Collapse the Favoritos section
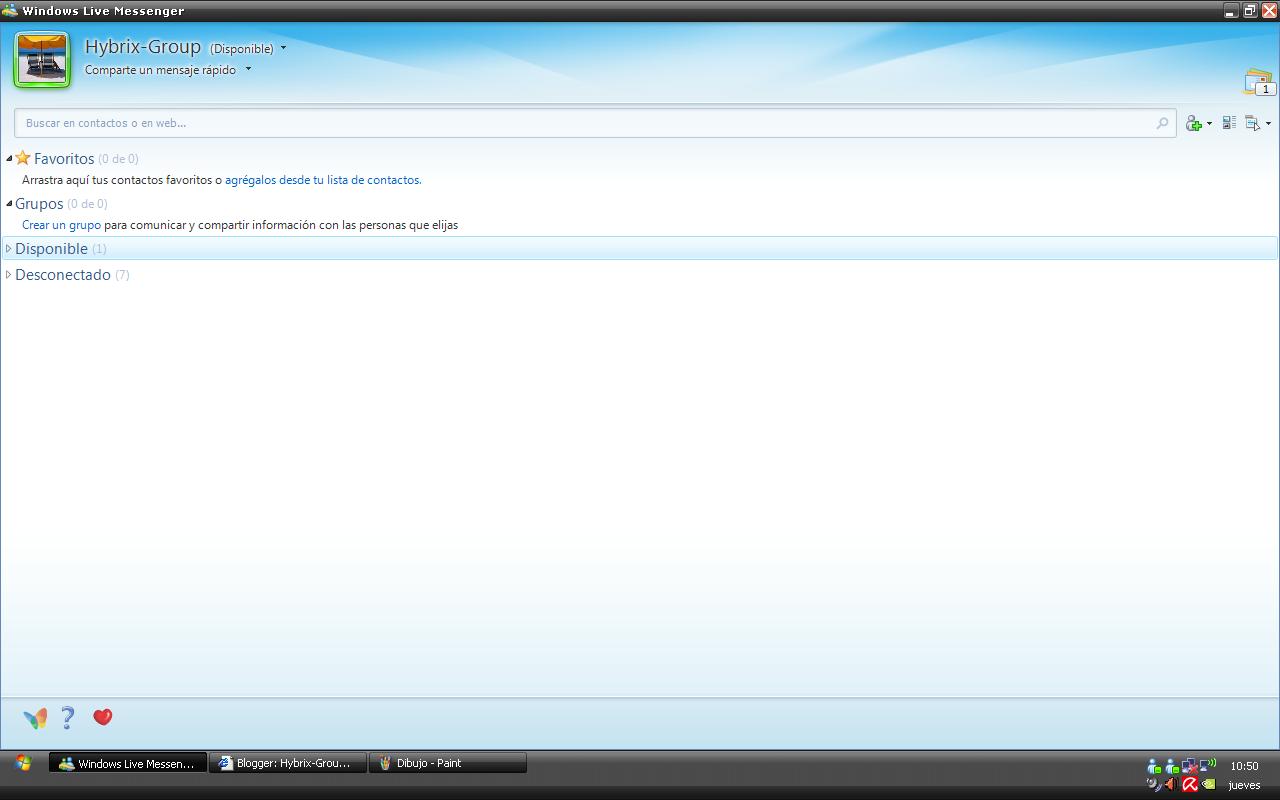 tap(9, 159)
